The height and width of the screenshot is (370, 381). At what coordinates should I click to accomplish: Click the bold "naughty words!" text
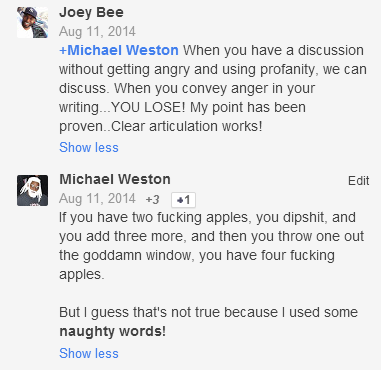coord(112,331)
